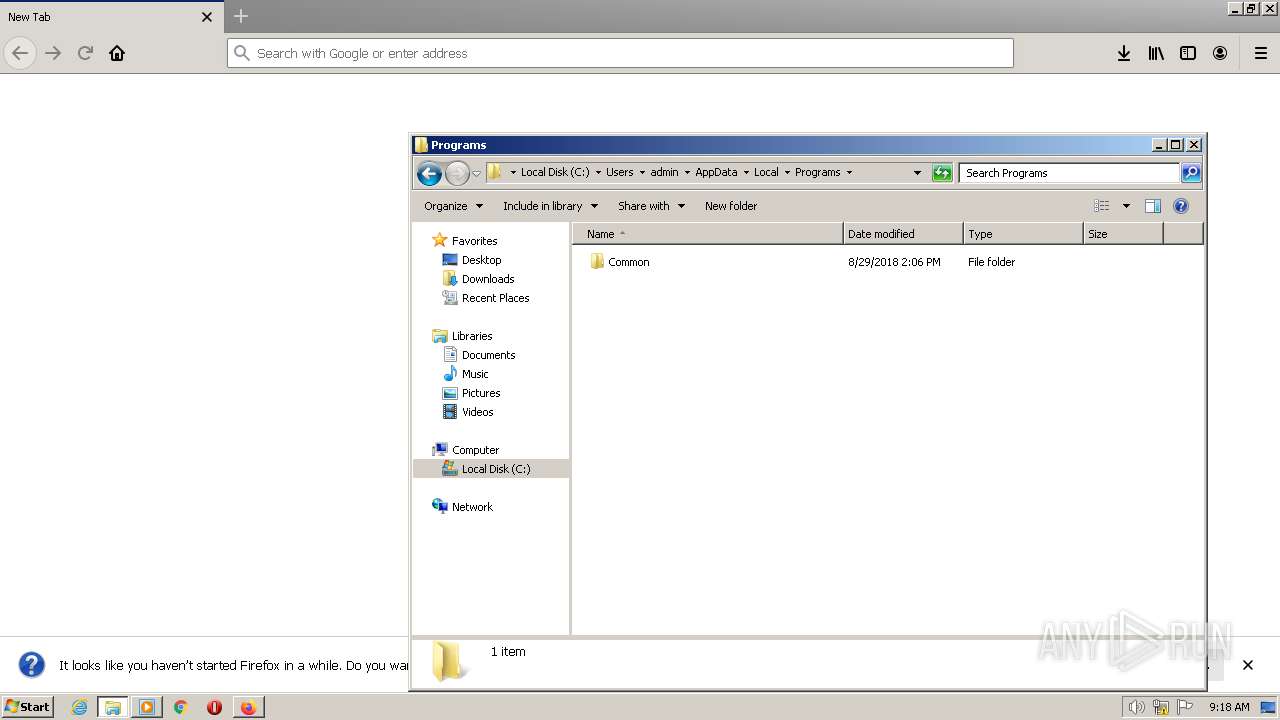Click Firefox Forward button

pos(53,53)
